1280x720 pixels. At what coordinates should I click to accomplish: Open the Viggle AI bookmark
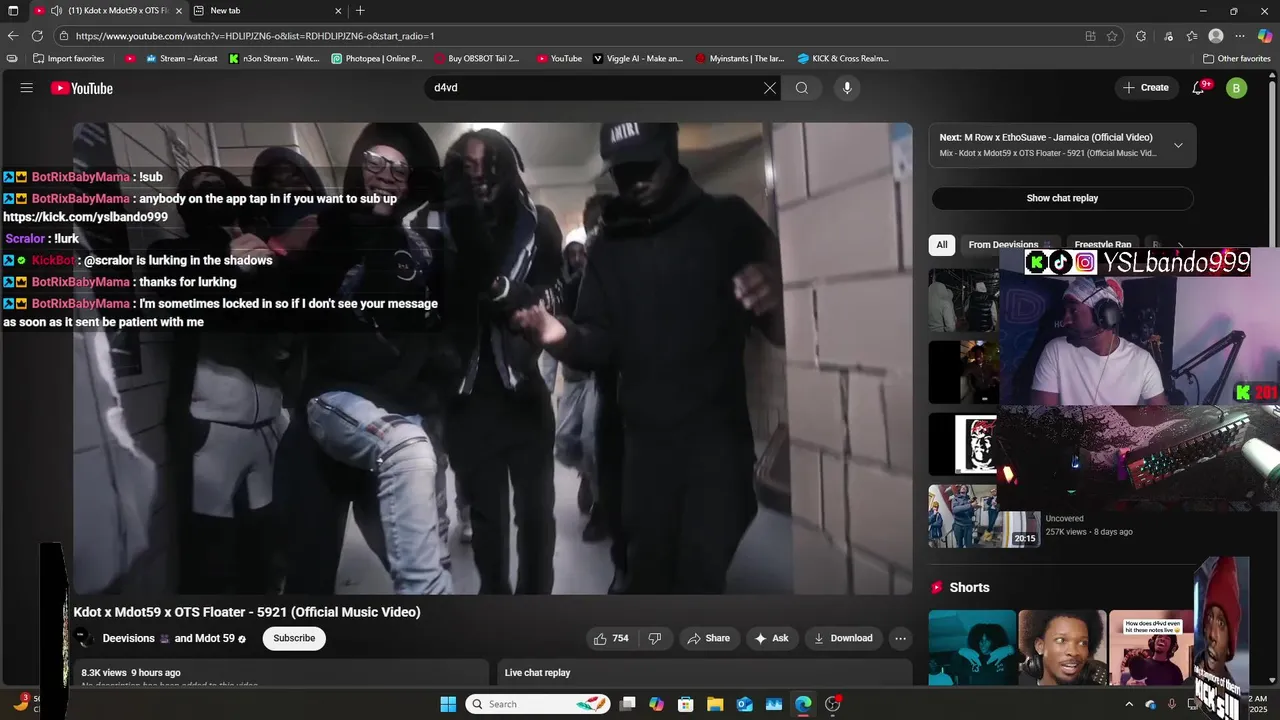click(638, 58)
